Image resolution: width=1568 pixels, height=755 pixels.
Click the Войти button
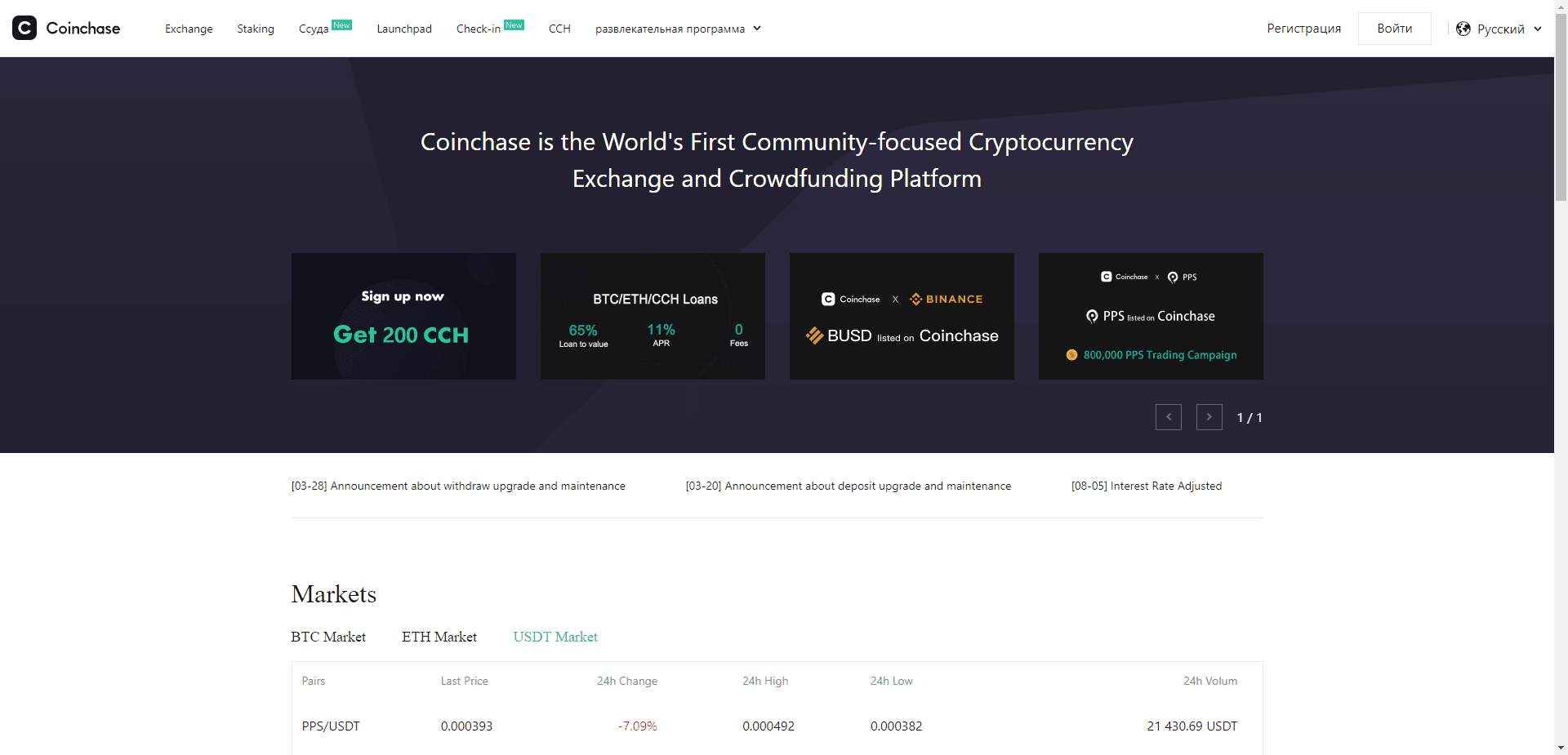coord(1393,28)
